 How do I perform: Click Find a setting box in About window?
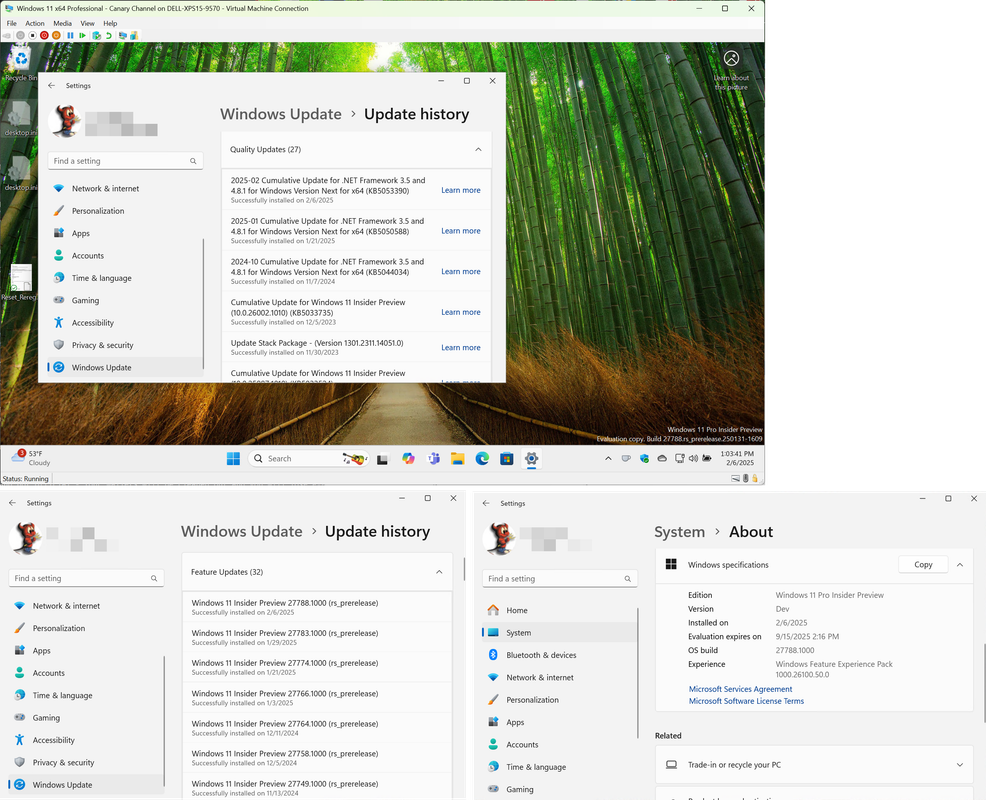tap(560, 579)
